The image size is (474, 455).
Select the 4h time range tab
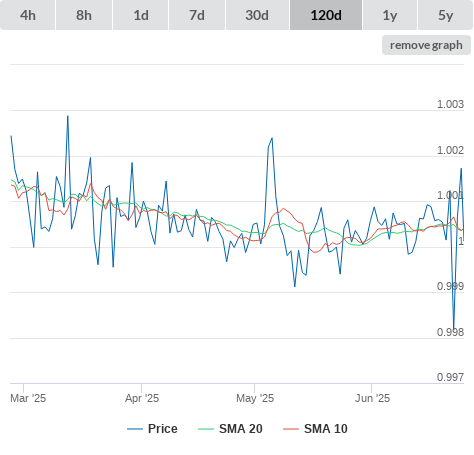(x=27, y=15)
